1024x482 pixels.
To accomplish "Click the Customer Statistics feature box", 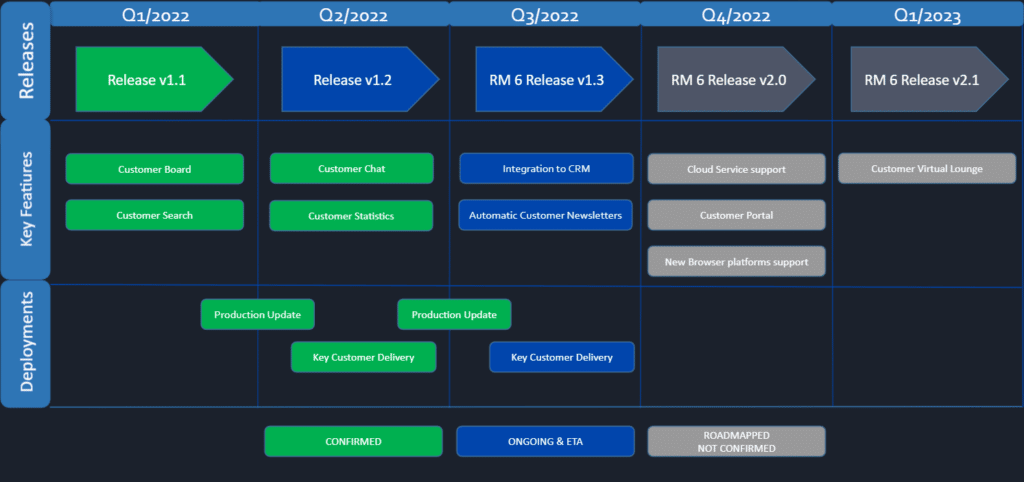I will (351, 216).
